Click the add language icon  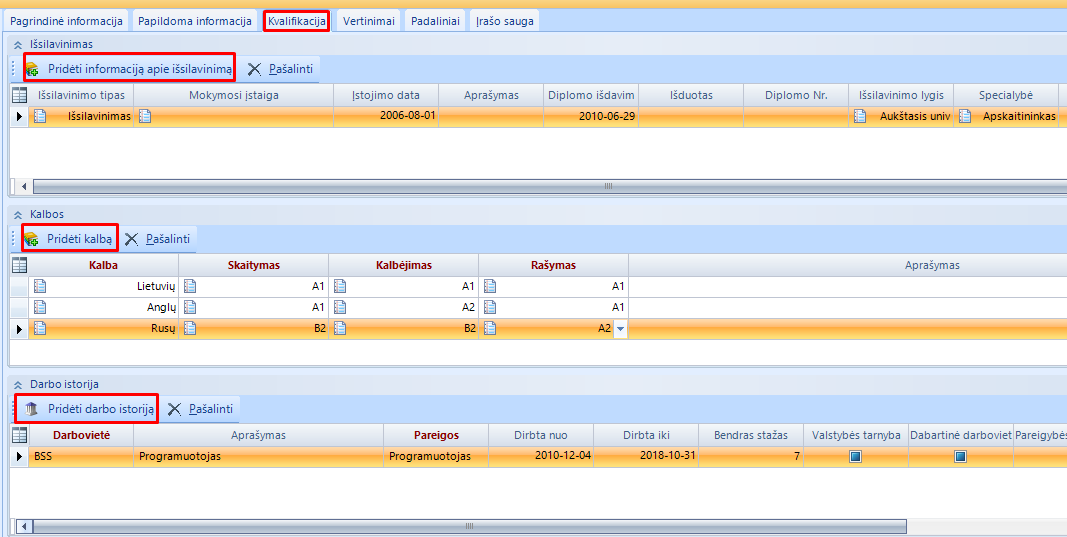click(31, 239)
